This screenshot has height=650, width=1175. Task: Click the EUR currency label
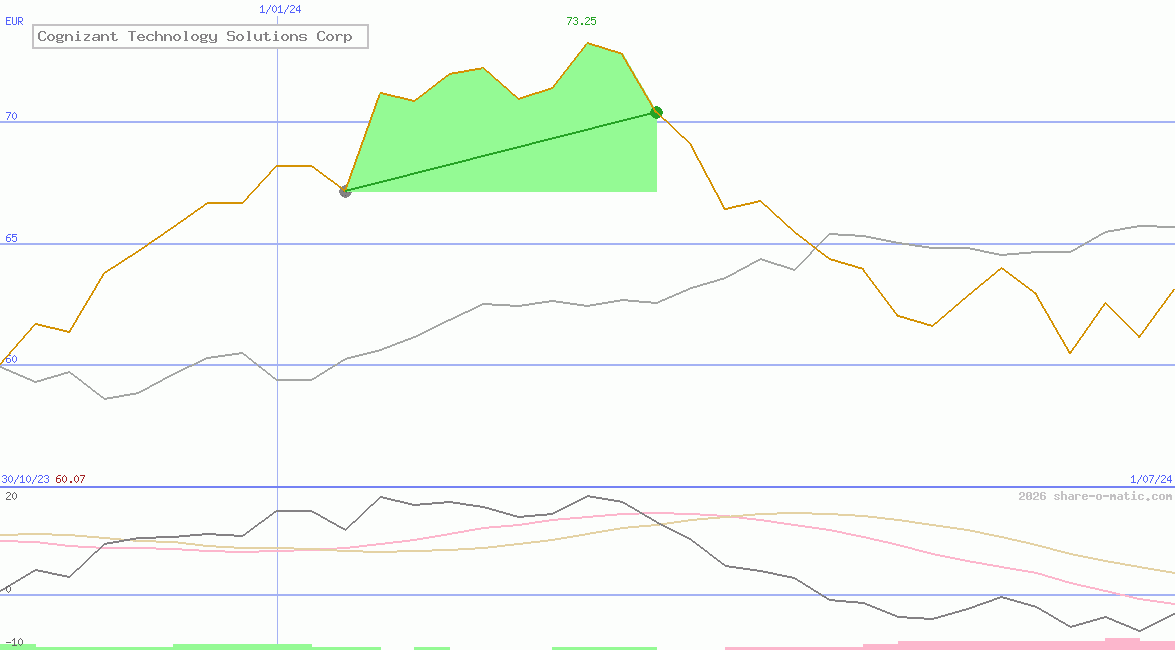[x=14, y=21]
